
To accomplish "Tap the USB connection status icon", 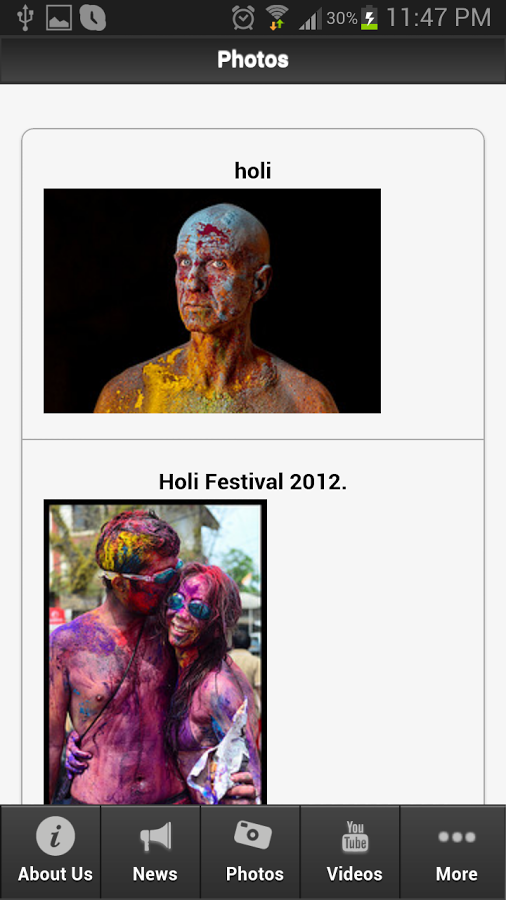I will pos(25,18).
